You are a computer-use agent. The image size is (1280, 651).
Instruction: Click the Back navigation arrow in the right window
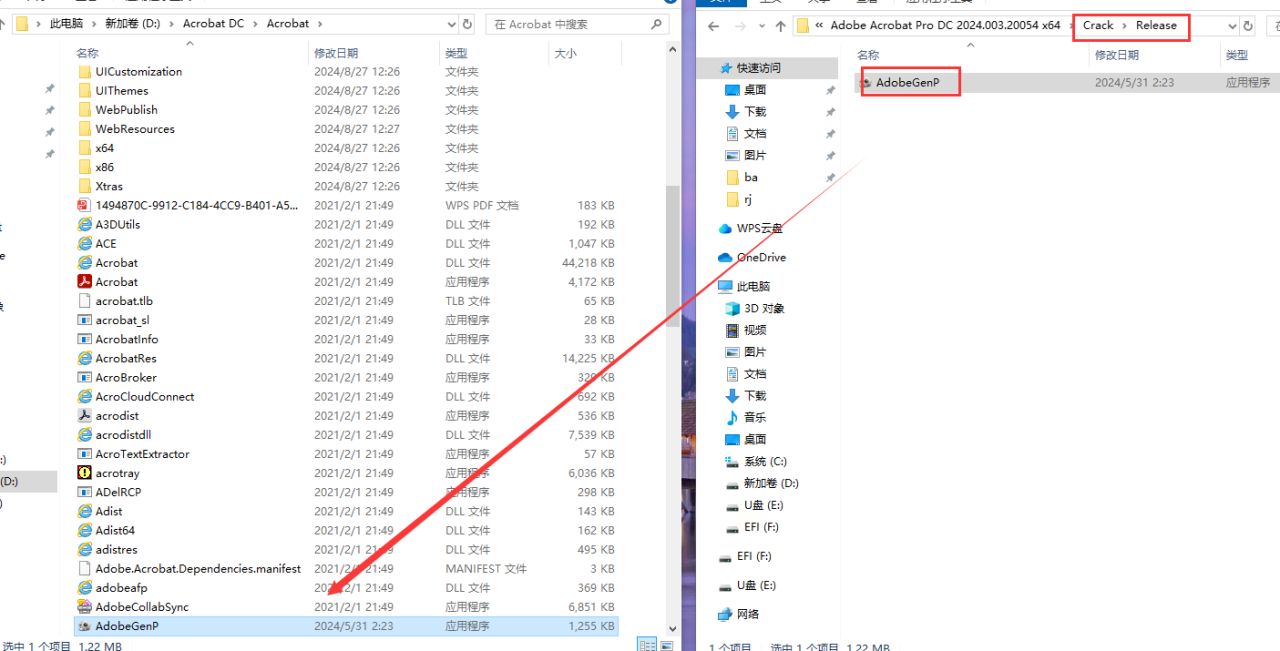point(712,26)
